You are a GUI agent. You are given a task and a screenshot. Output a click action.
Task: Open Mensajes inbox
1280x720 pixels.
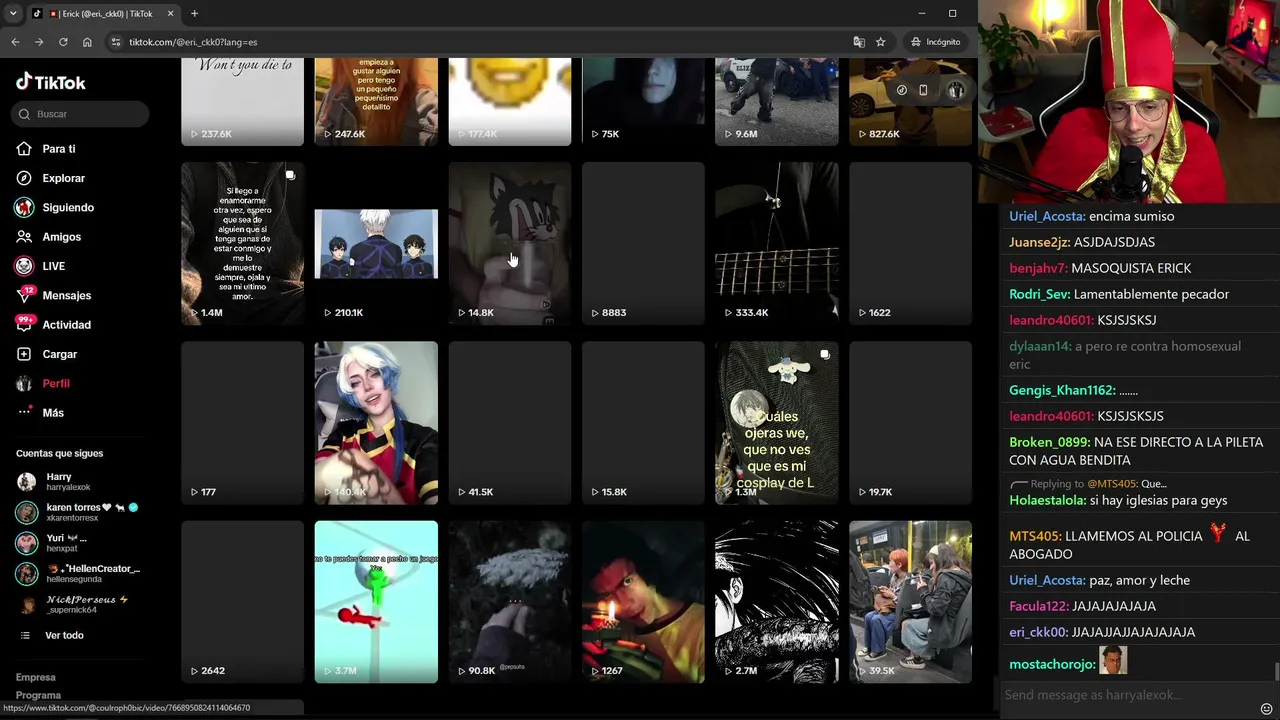pyautogui.click(x=66, y=295)
